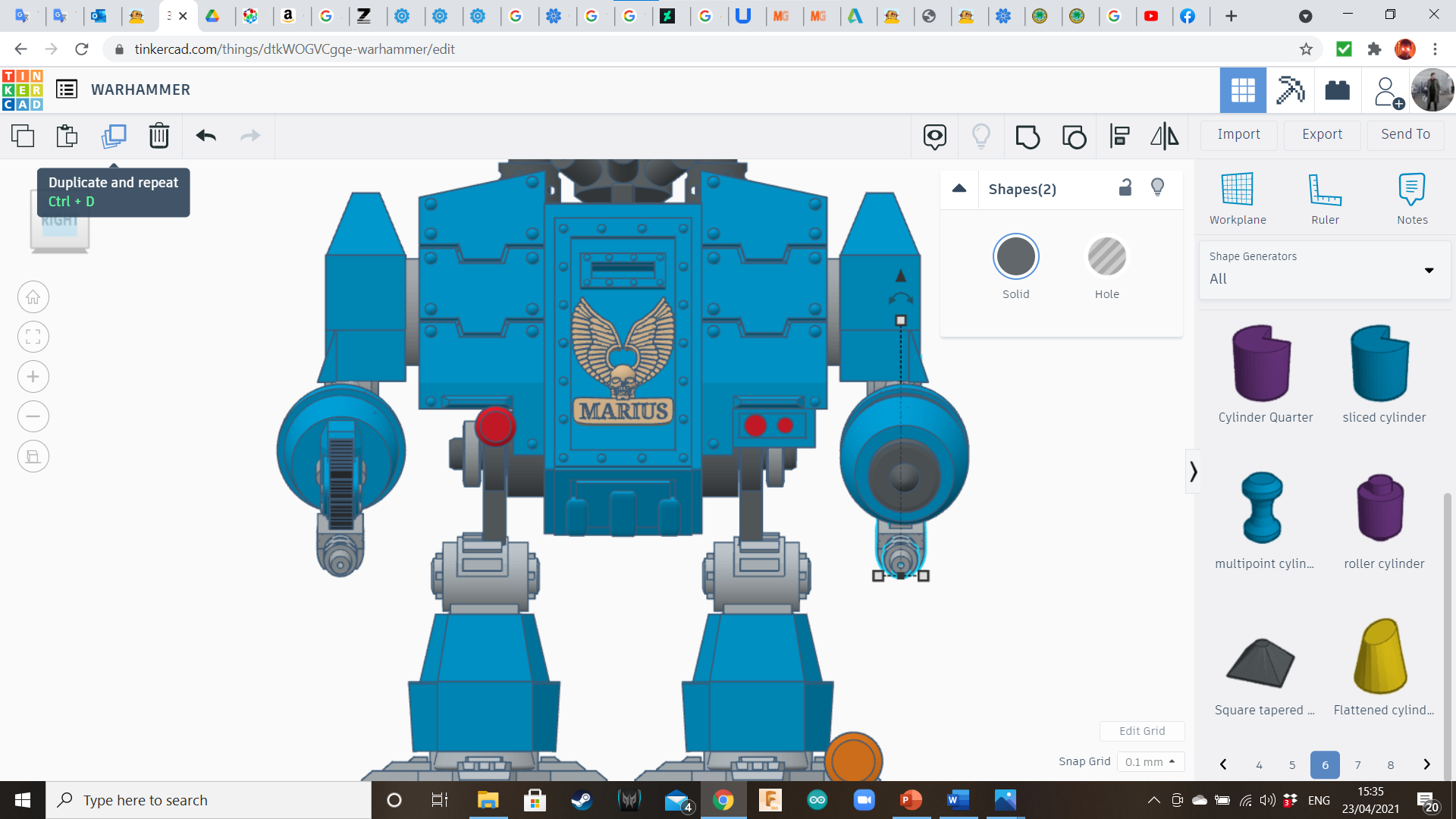Screen dimensions: 1456x819
Task: Select the Mirror tool icon
Action: point(1164,136)
